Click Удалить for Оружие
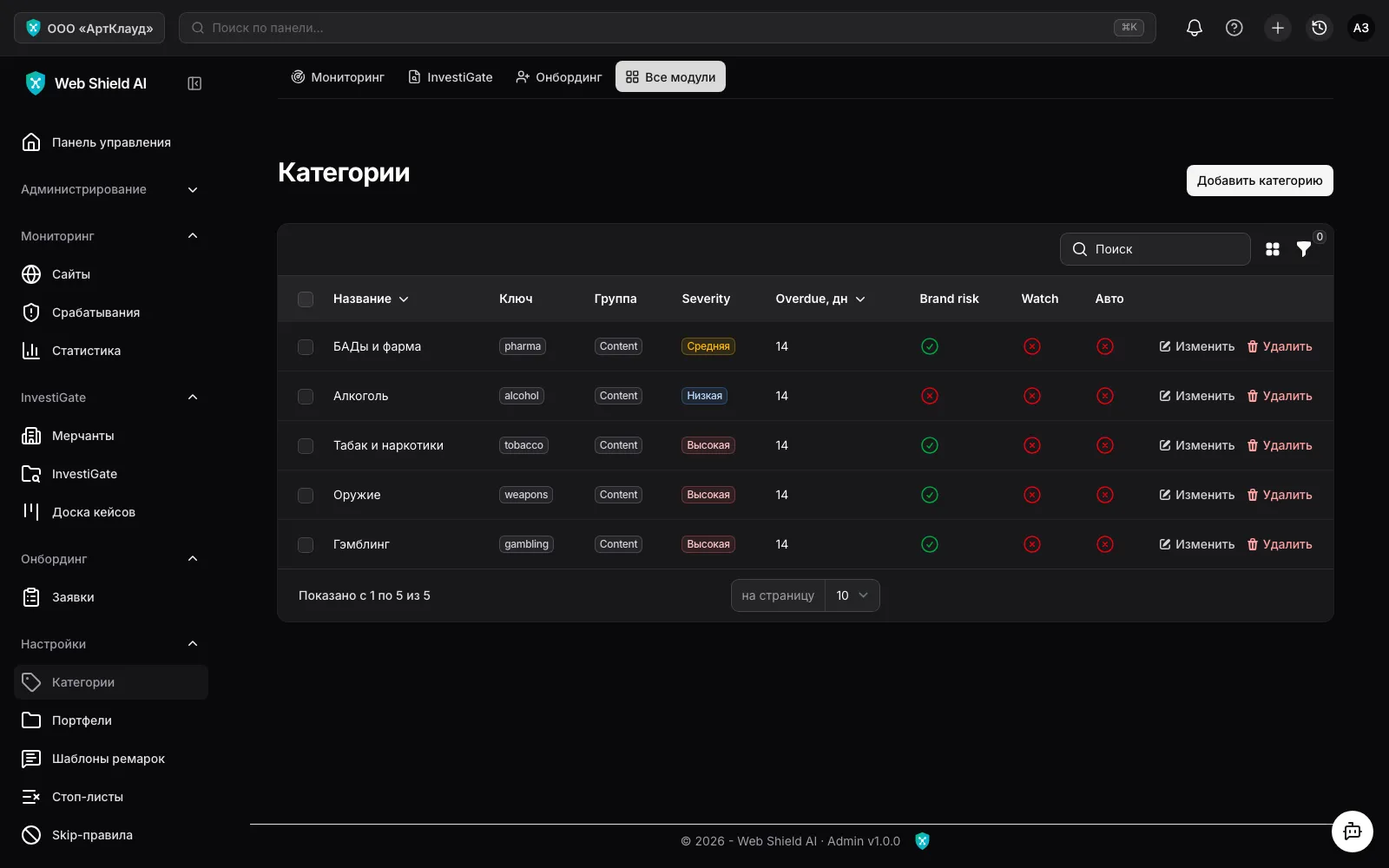1389x868 pixels. click(1280, 495)
